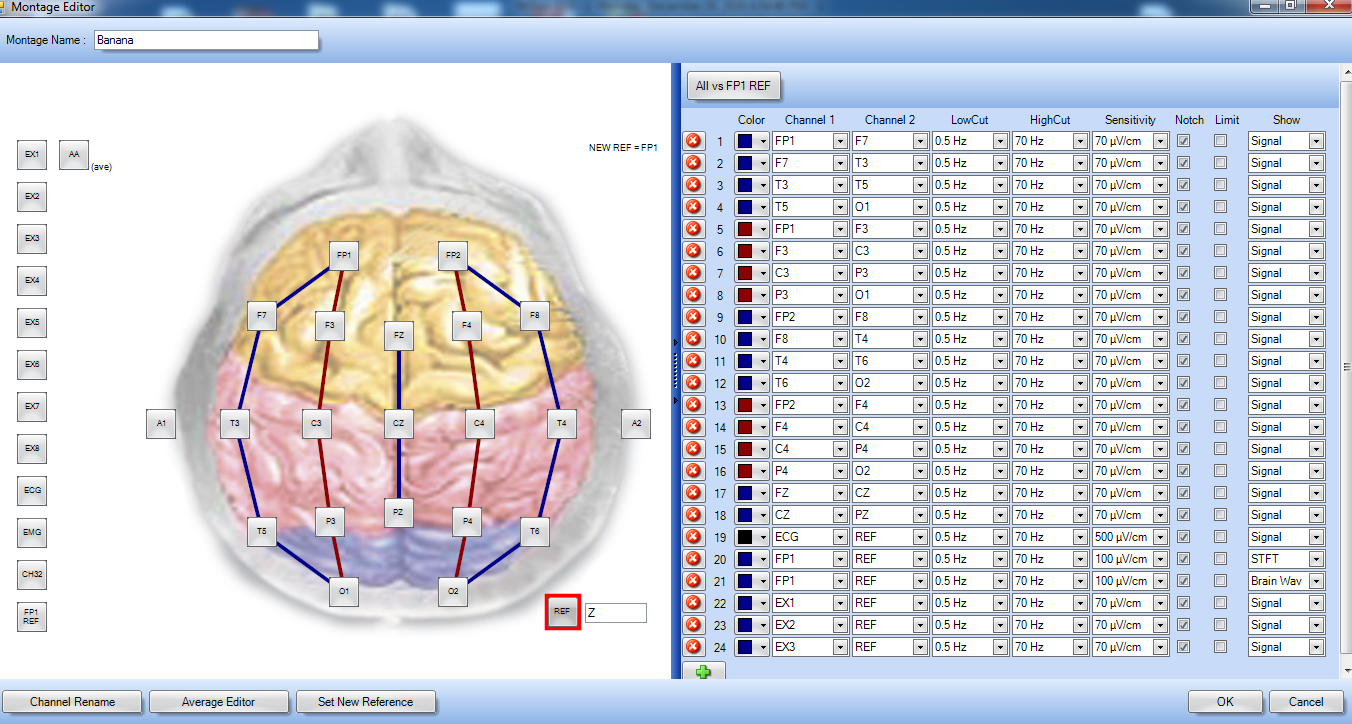Open black color swatch for ECG row 19

tap(752, 538)
